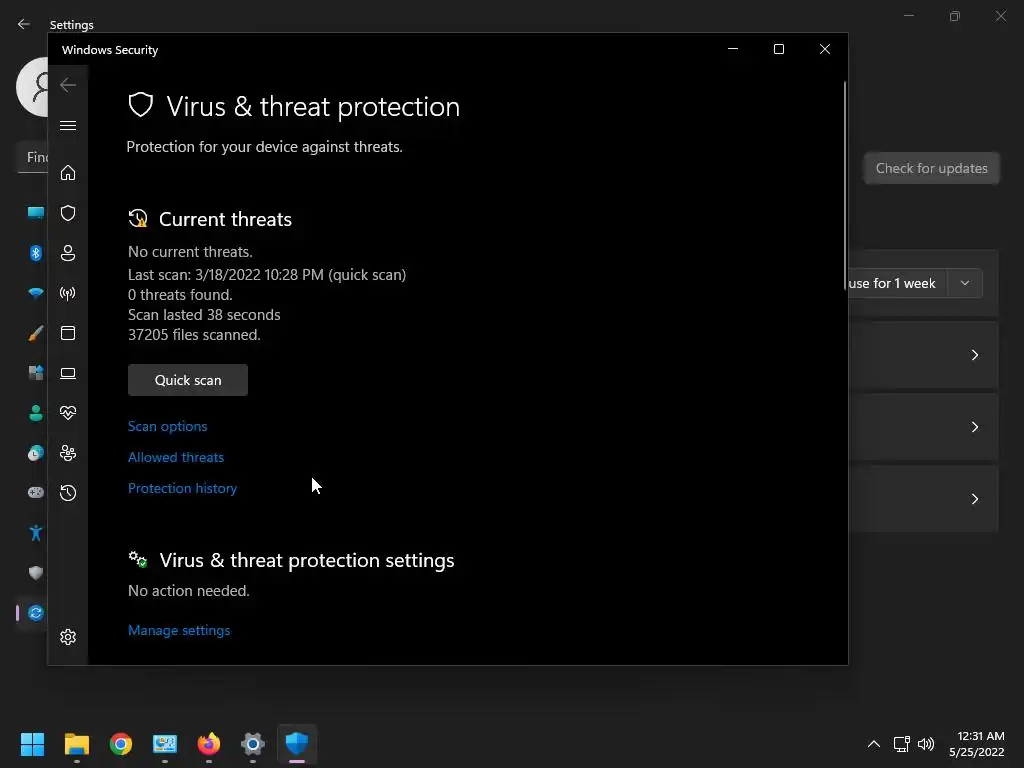Open Accessibility icon in Settings sidebar
This screenshot has width=1024, height=768.
click(x=35, y=533)
